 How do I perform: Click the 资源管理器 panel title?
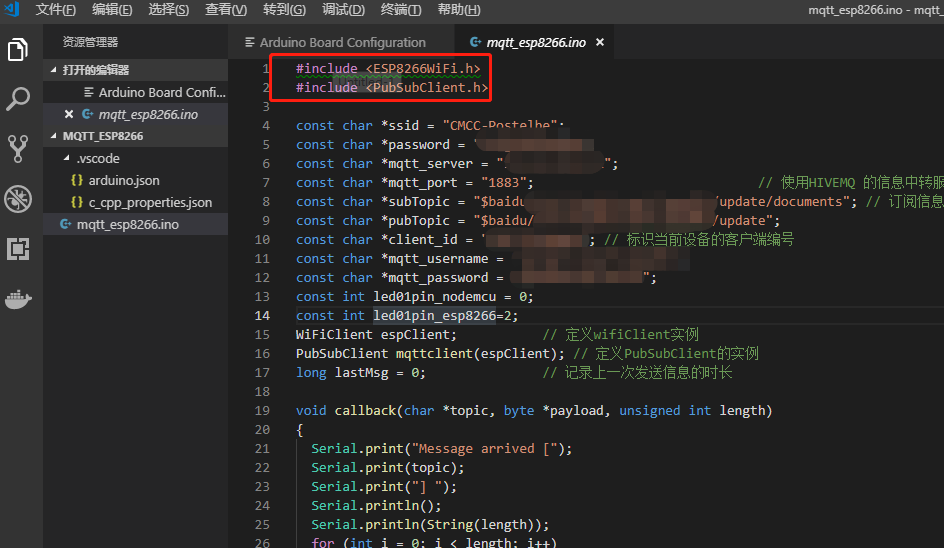[x=90, y=42]
